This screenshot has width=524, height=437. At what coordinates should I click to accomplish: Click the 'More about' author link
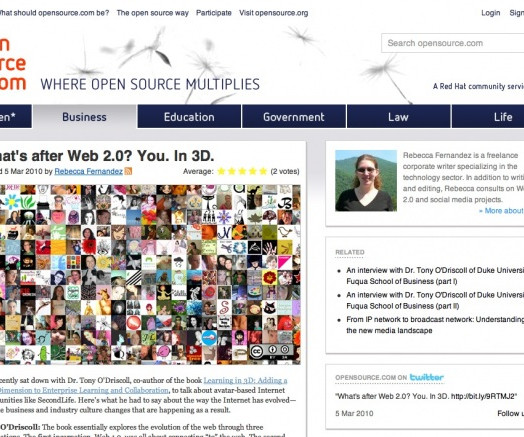click(501, 211)
